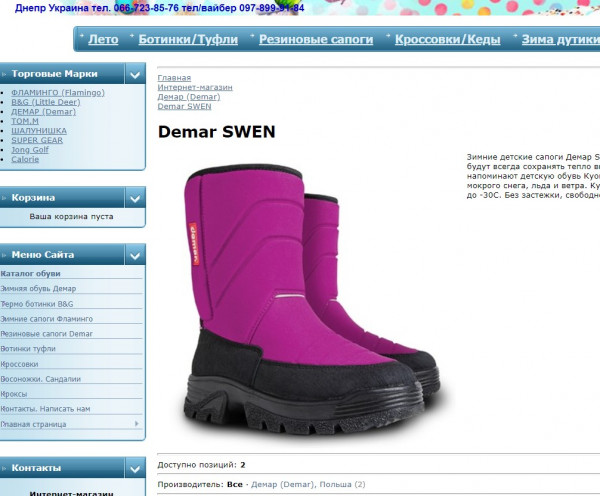Open ФЛАМИНГО (Flamingo) brand link

pos(58,93)
